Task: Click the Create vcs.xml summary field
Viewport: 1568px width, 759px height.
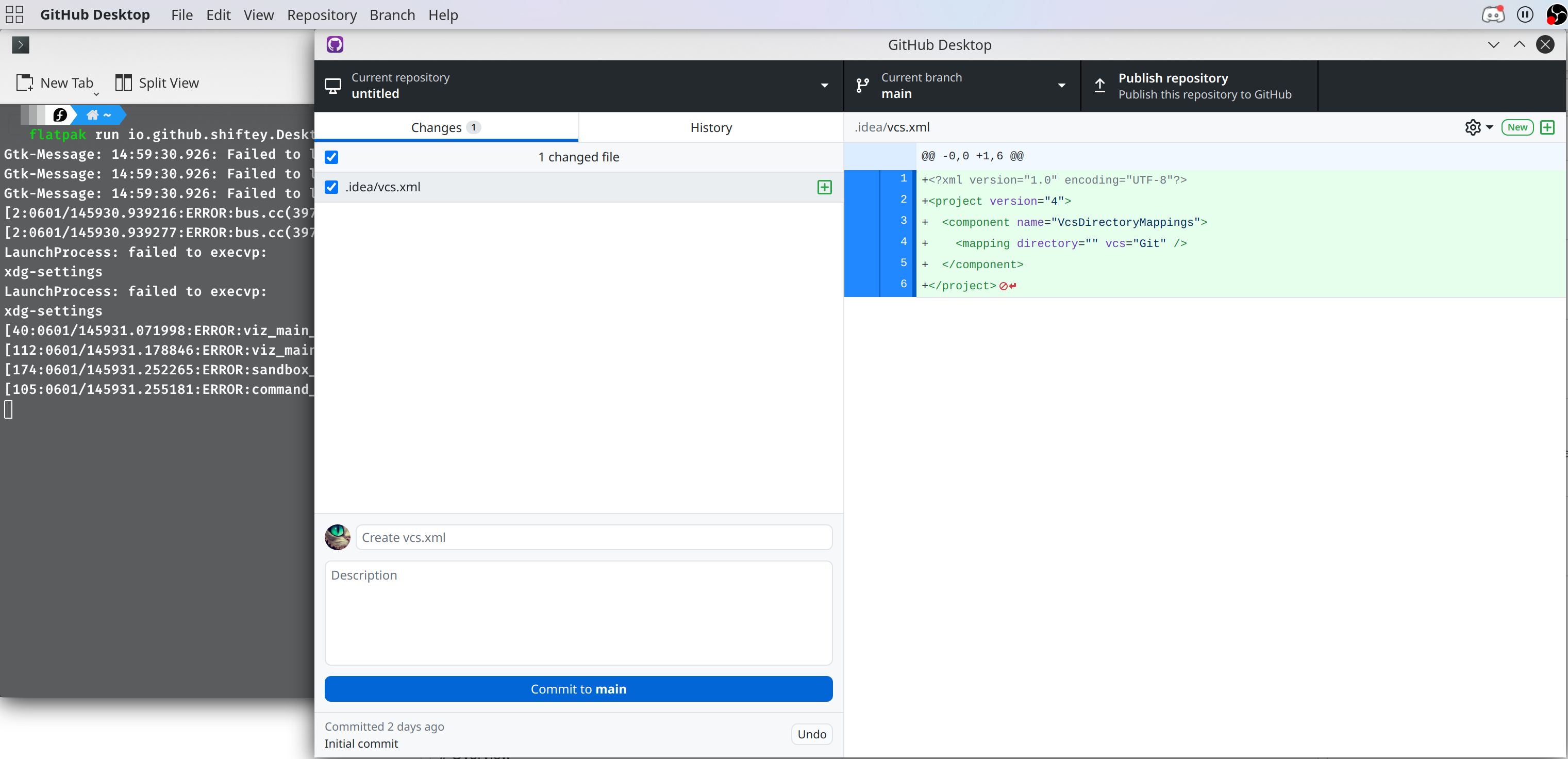Action: coord(593,537)
